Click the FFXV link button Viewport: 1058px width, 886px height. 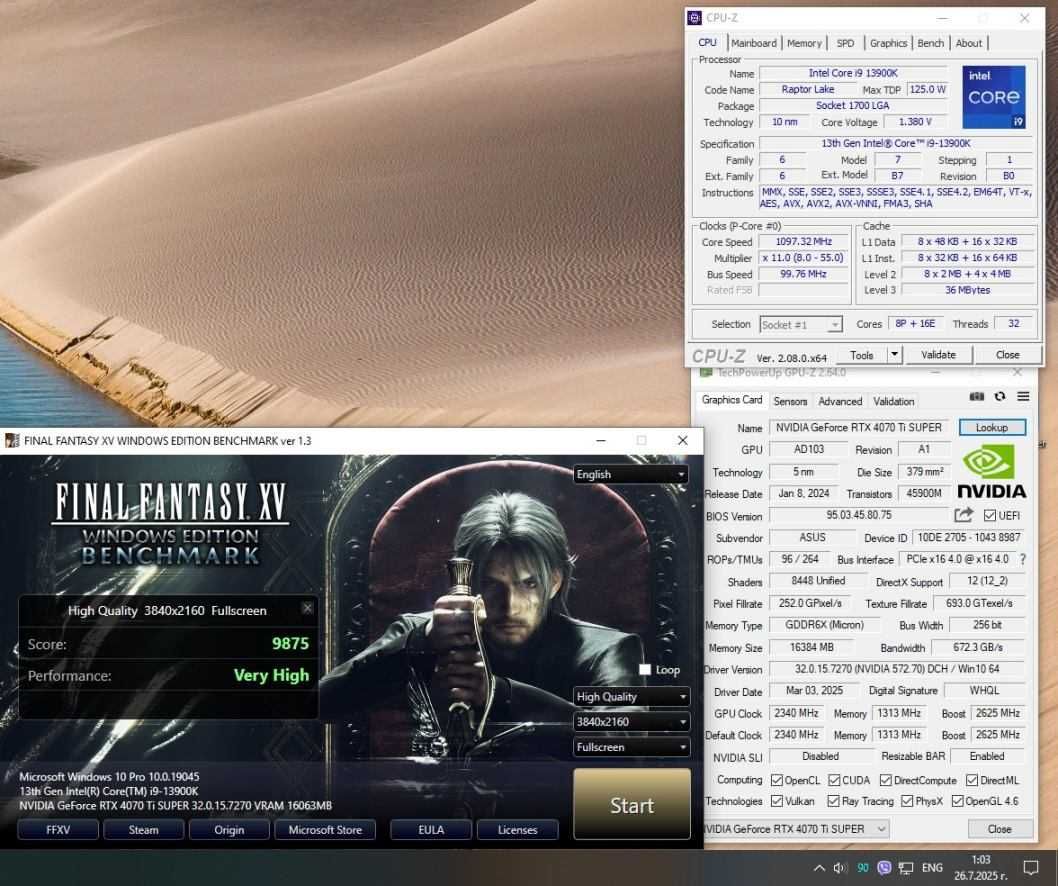[x=58, y=830]
